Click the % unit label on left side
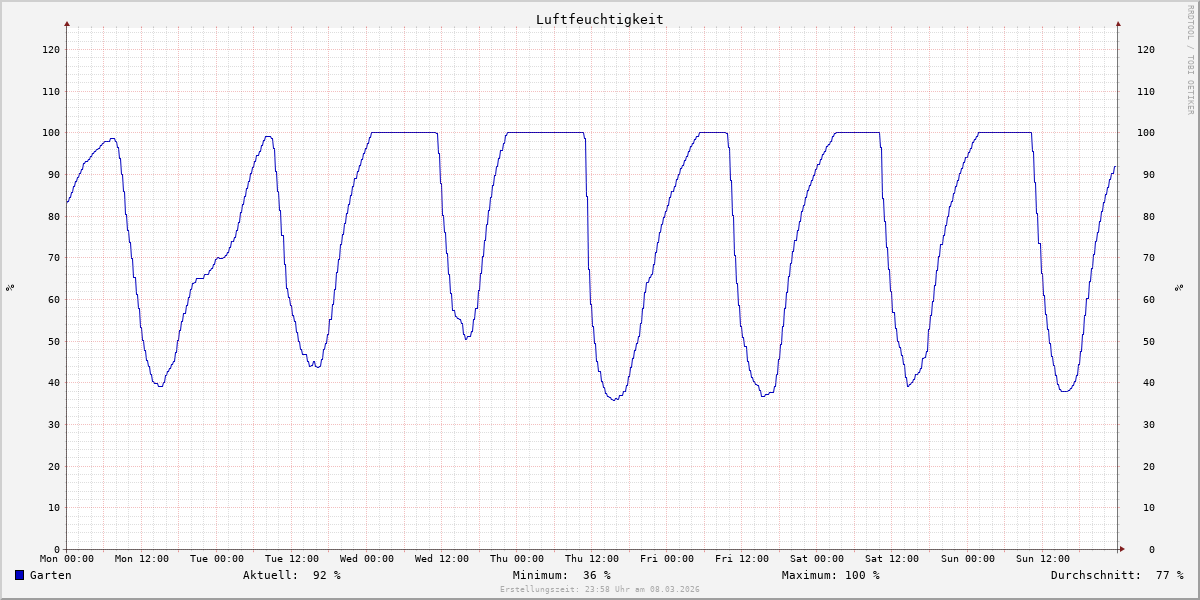 click(10, 287)
